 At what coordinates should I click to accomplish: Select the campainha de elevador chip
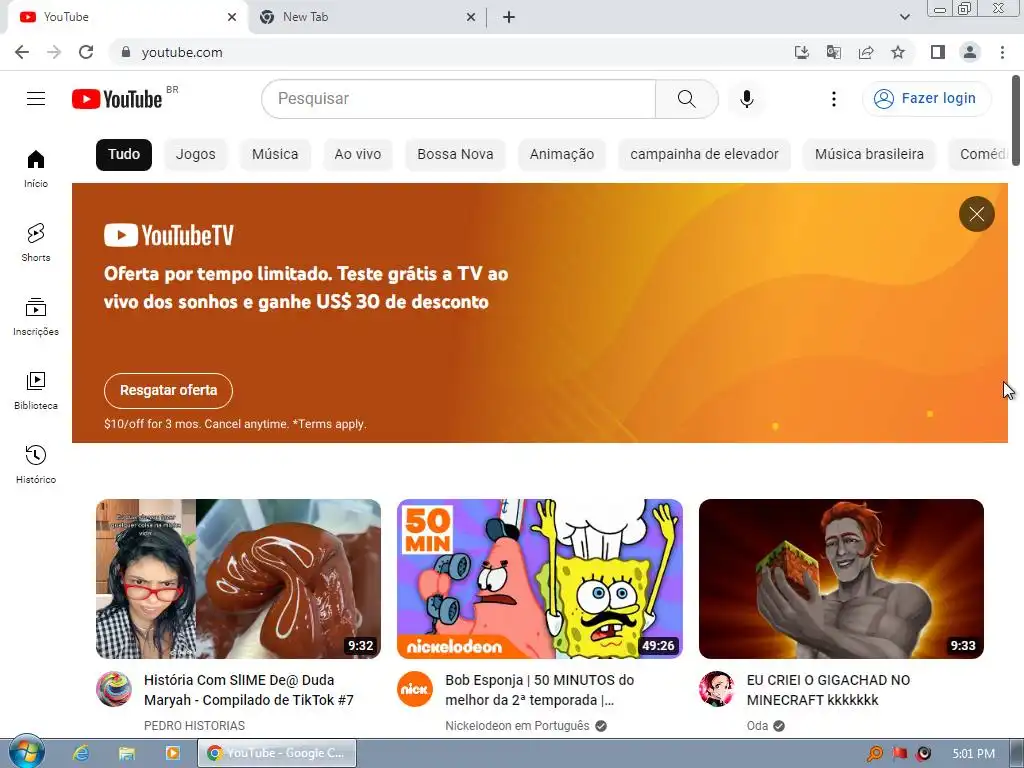click(704, 155)
